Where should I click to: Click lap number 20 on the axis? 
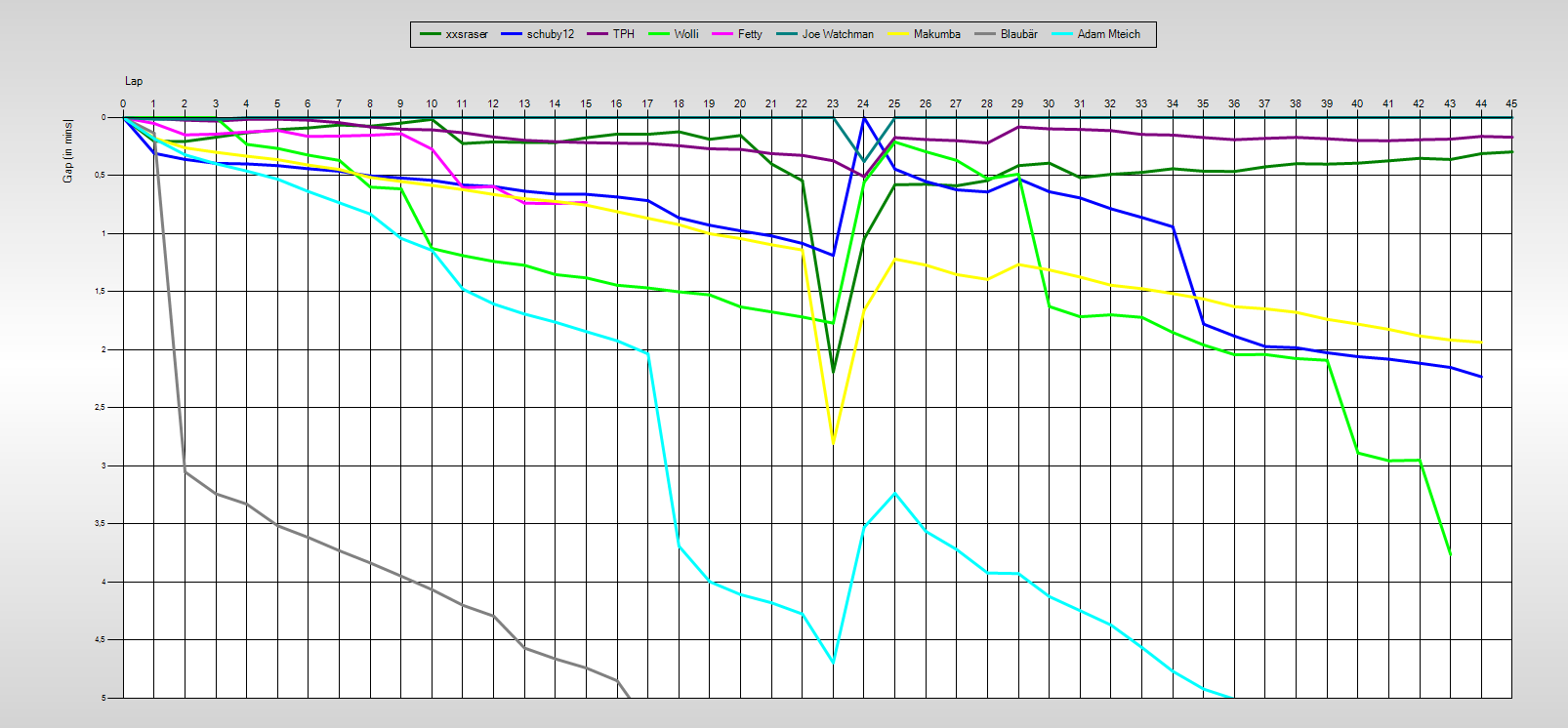(x=740, y=103)
